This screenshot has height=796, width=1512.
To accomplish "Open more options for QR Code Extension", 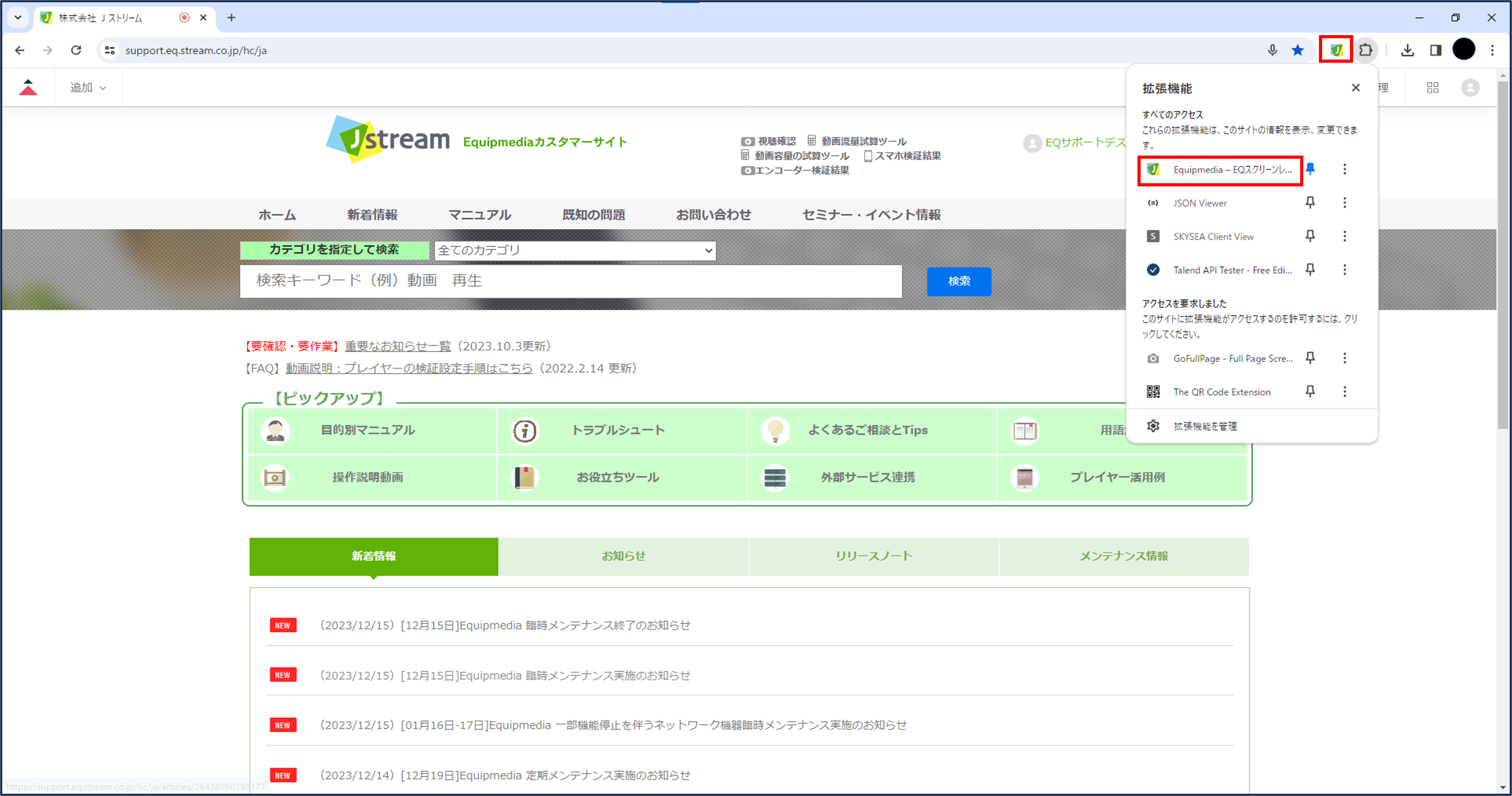I will [x=1345, y=391].
